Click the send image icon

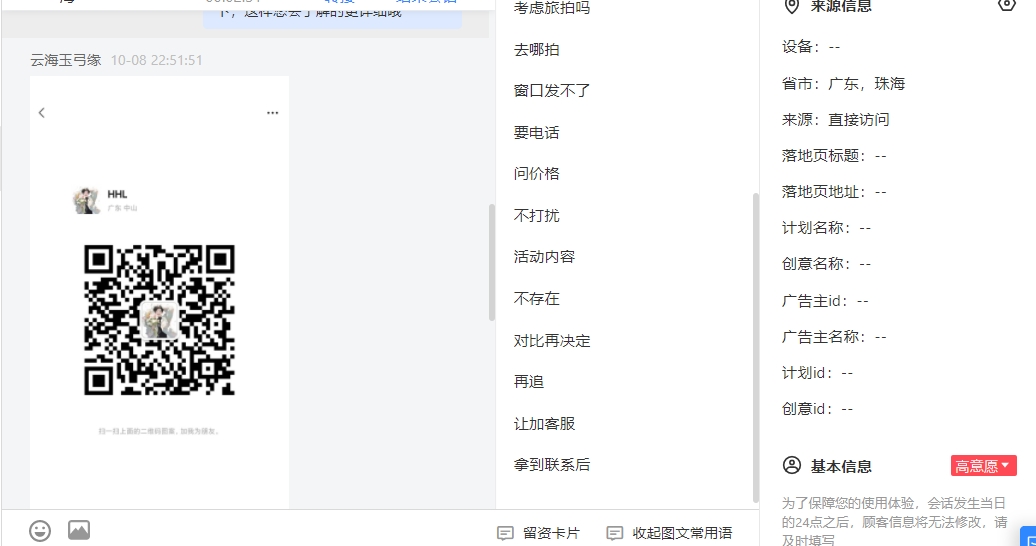[x=79, y=530]
